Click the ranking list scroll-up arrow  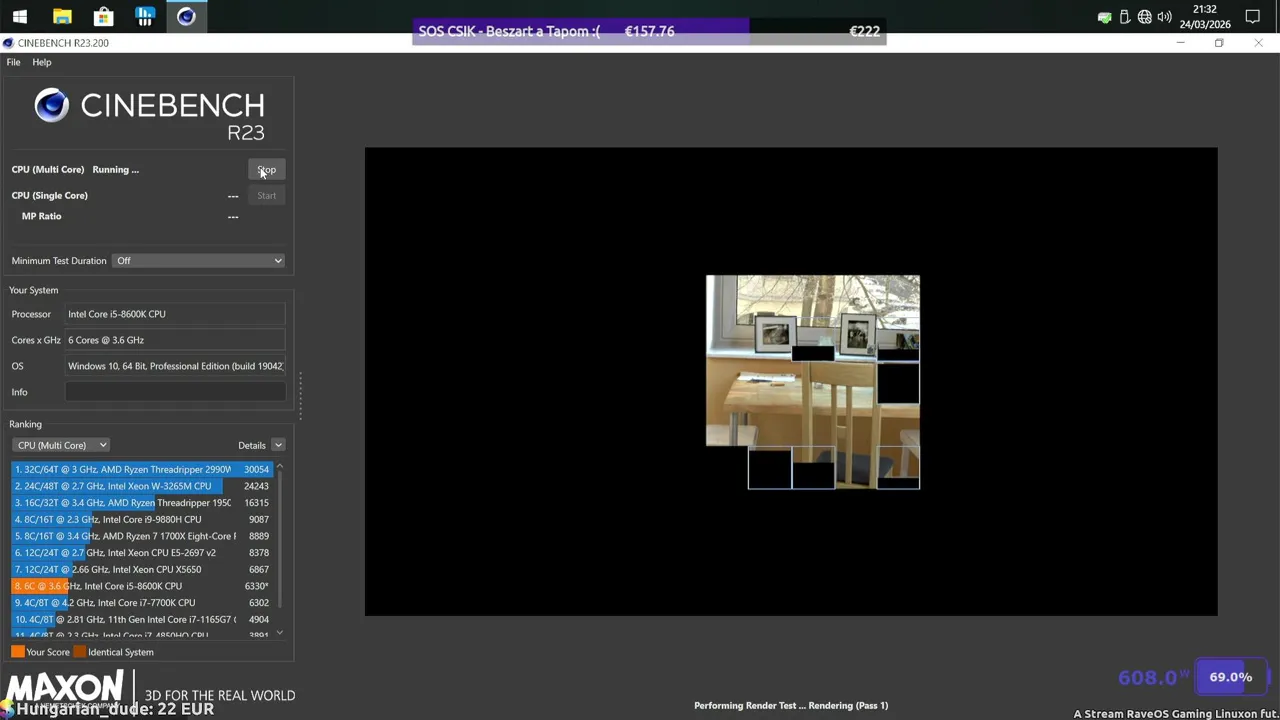coord(279,466)
